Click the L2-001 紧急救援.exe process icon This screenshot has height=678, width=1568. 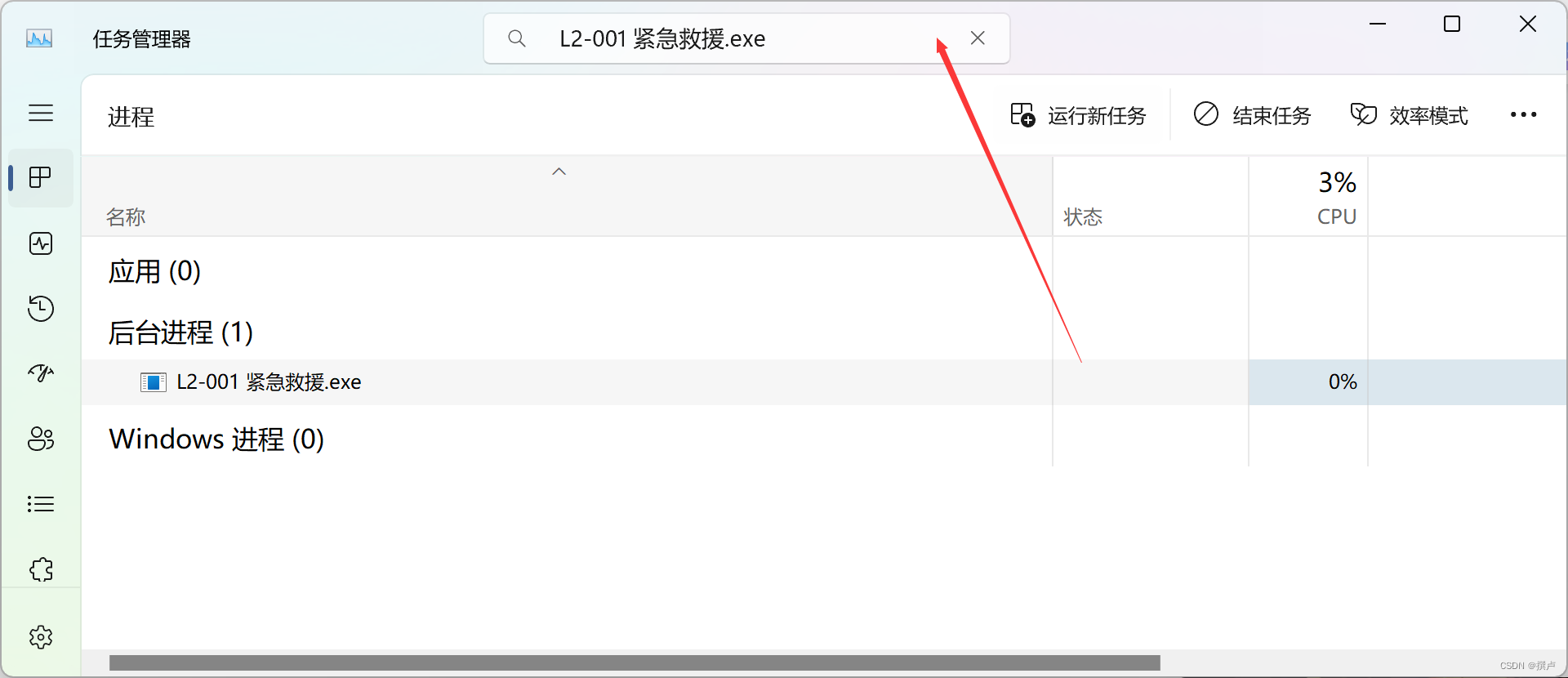153,382
